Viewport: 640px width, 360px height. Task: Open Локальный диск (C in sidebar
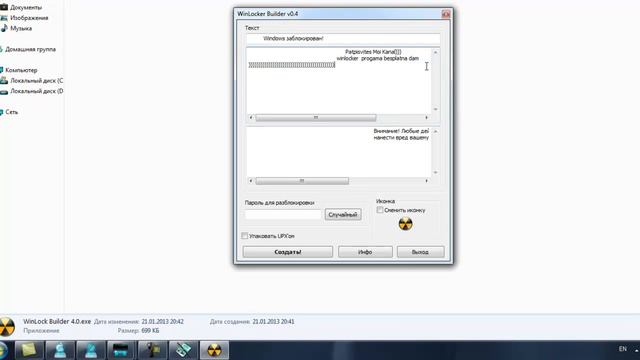tap(36, 81)
